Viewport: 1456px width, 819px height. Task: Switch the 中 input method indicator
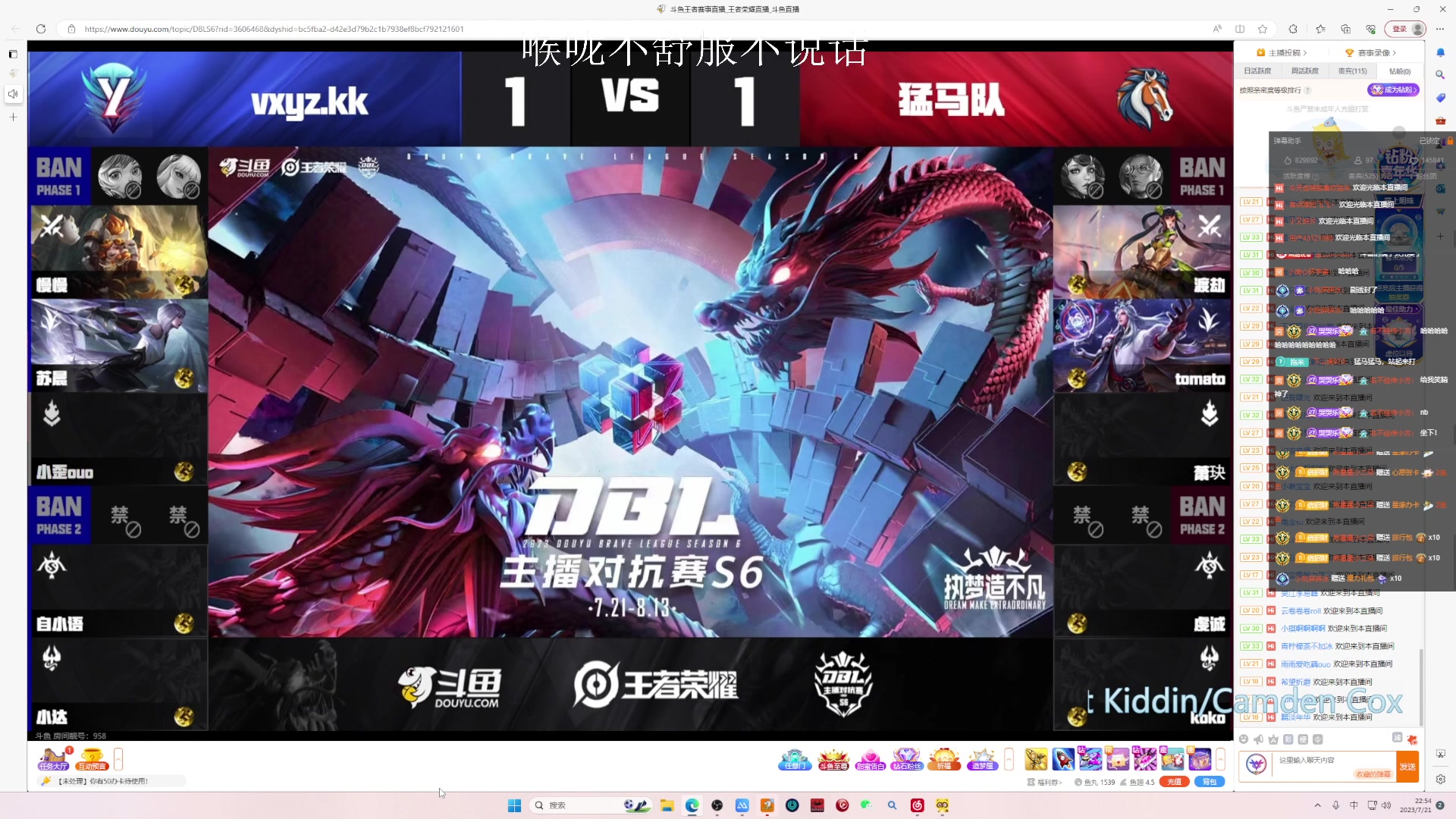(1354, 805)
